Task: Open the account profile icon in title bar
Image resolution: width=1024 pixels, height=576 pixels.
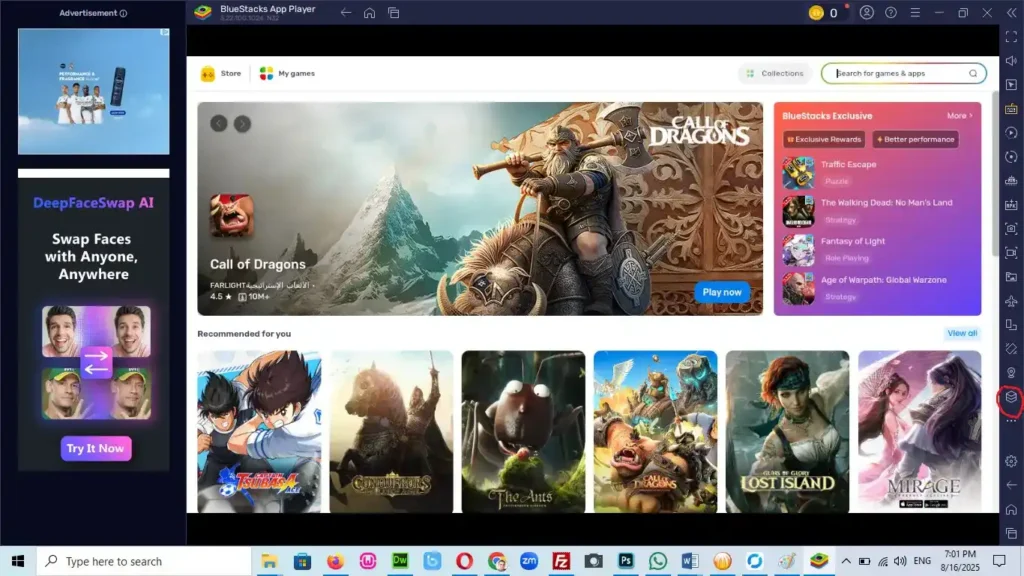Action: point(866,13)
